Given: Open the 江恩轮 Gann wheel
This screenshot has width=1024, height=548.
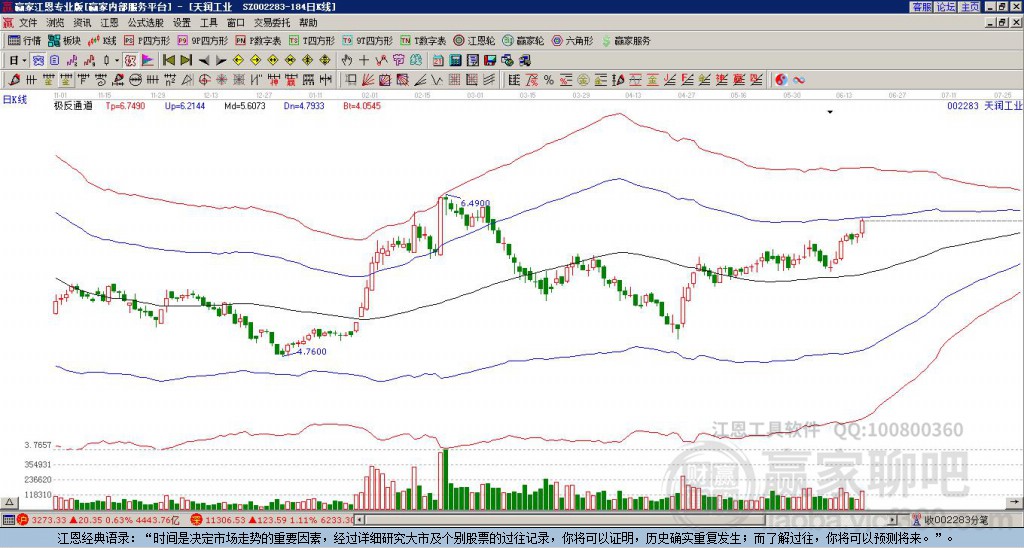Looking at the screenshot, I should point(475,40).
